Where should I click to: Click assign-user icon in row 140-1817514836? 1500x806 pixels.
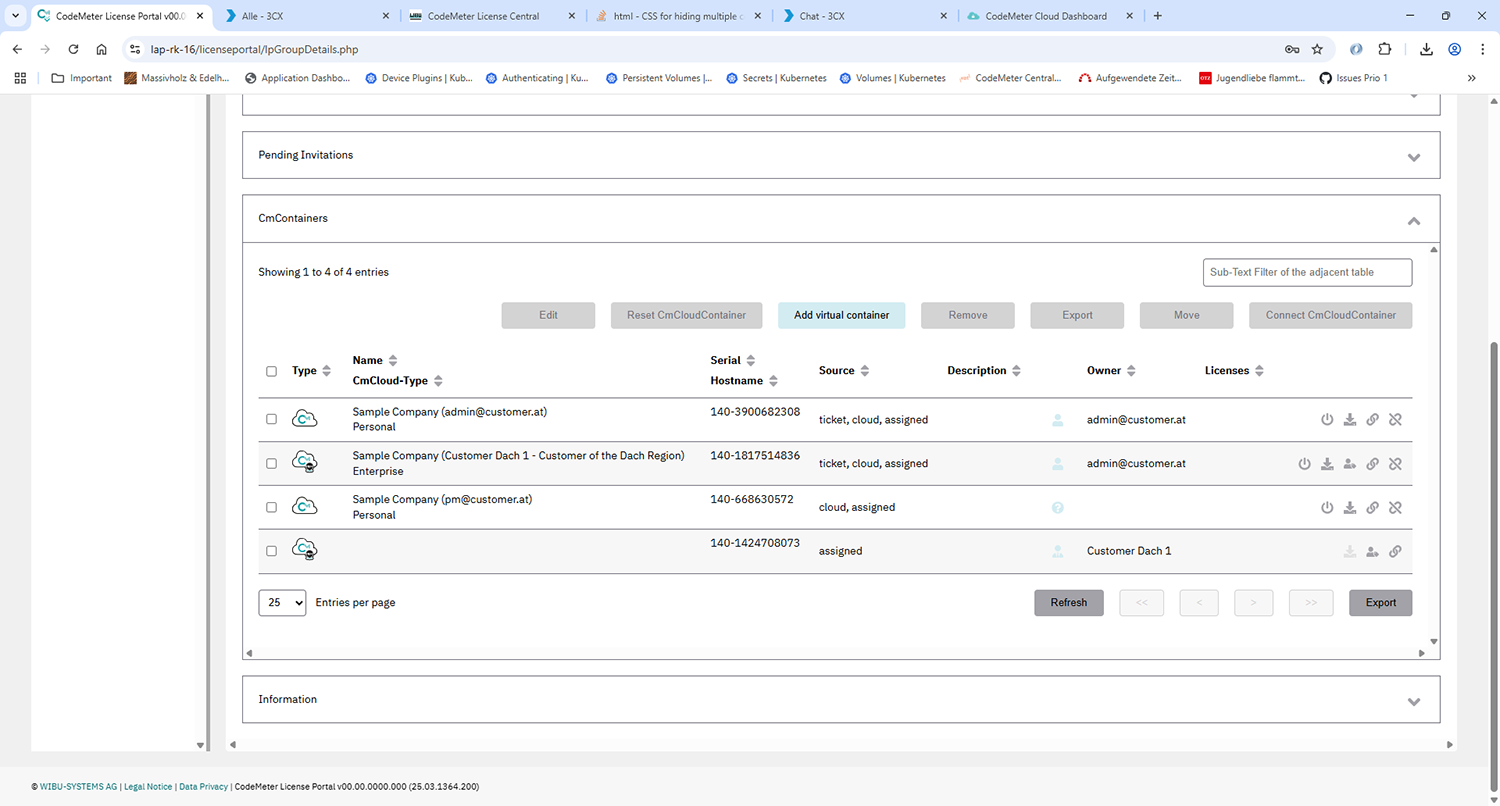pos(1350,464)
